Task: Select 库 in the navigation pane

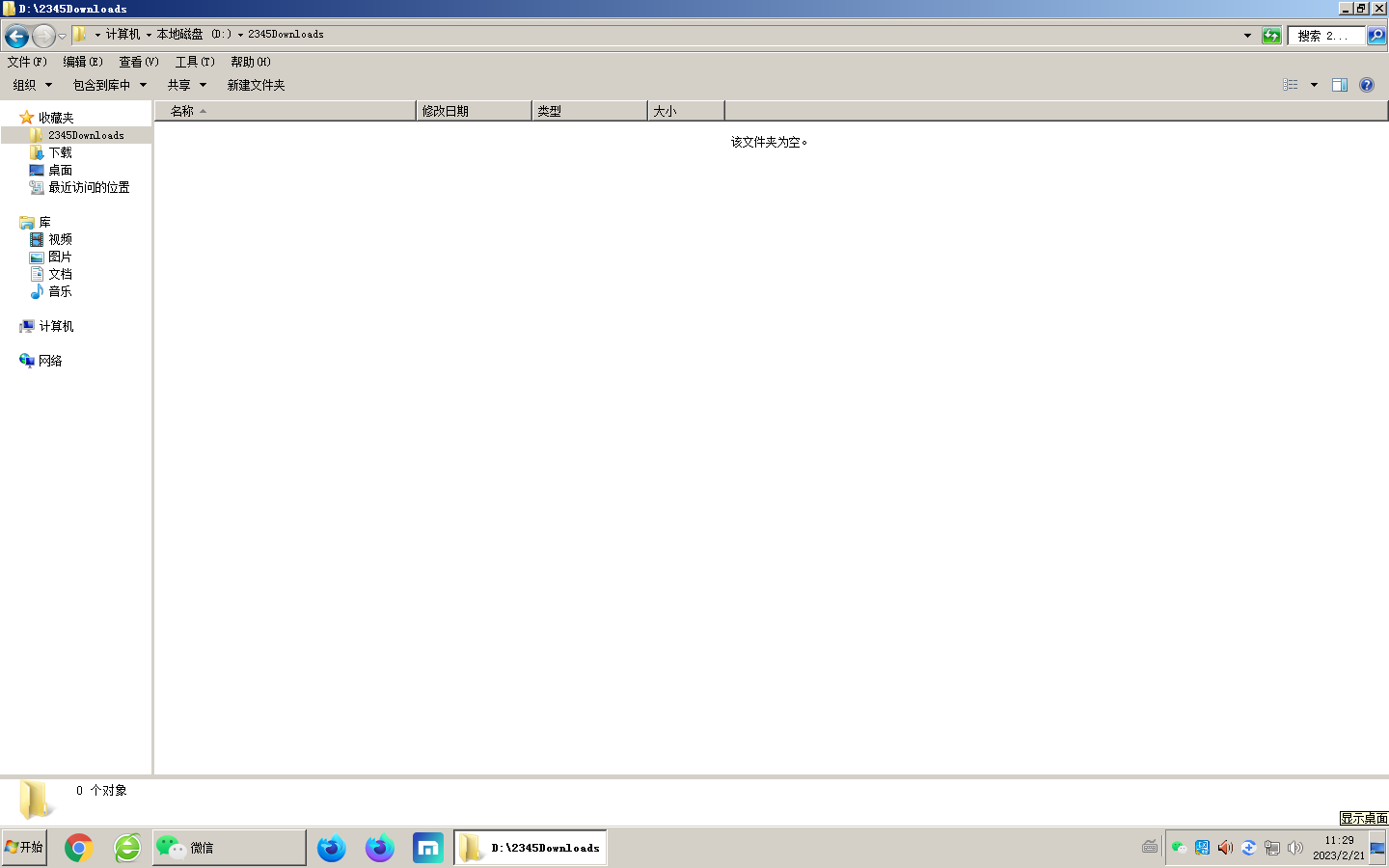Action: click(44, 222)
